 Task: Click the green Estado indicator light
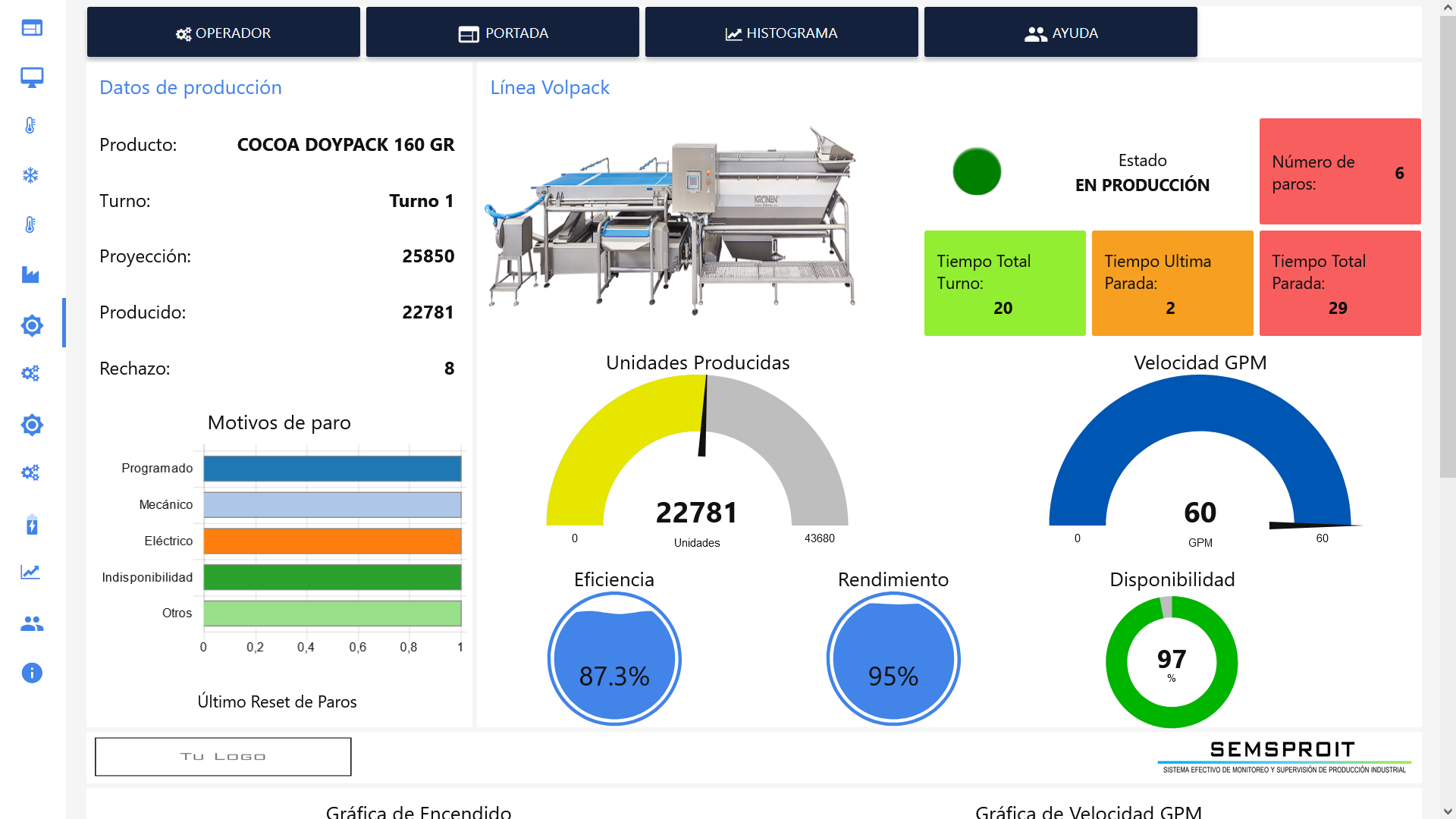[x=977, y=171]
